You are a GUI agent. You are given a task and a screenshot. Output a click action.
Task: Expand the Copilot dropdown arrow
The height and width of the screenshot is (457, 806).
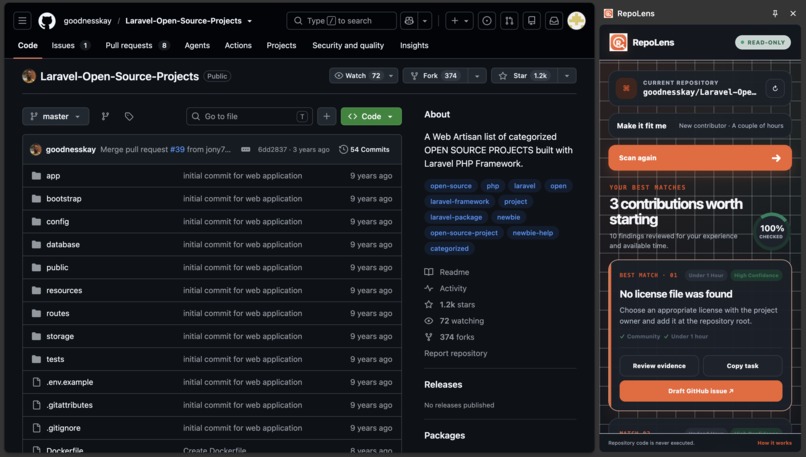coord(425,21)
